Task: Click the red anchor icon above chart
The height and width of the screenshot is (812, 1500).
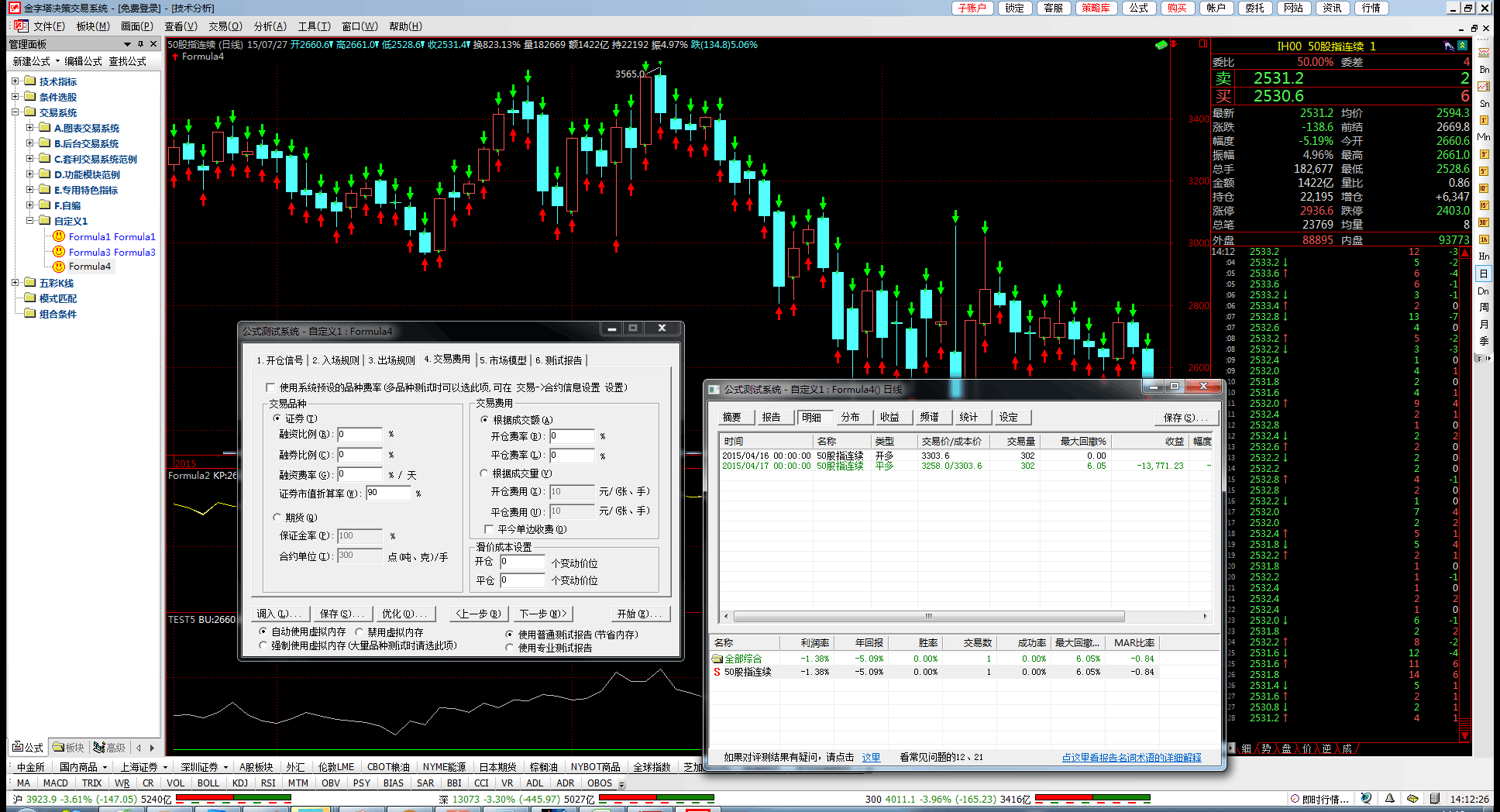Action: [x=1174, y=44]
